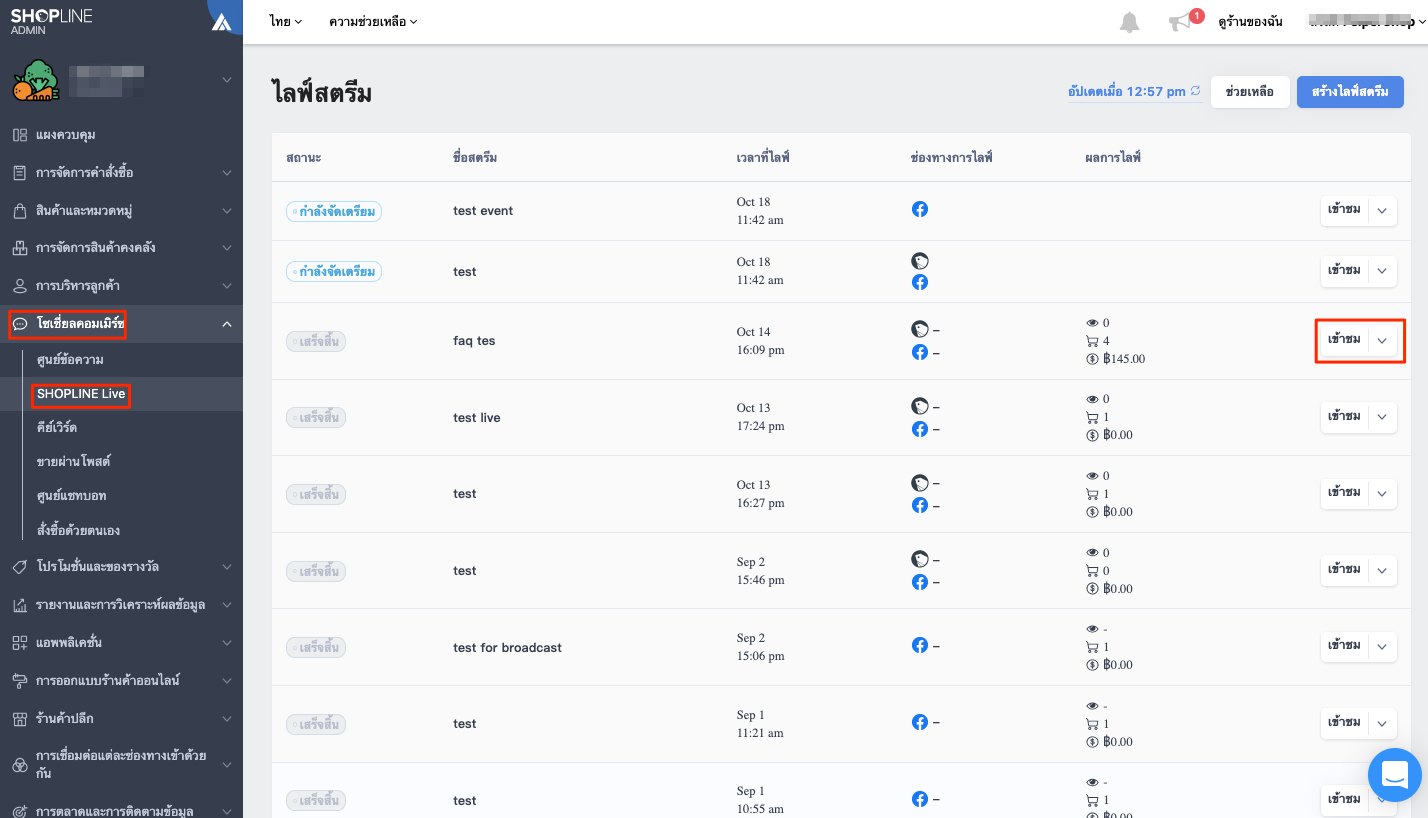Collapse the โซเชียลคอมเมิร์ซ sidebar section
This screenshot has height=818, width=1428.
pos(227,324)
